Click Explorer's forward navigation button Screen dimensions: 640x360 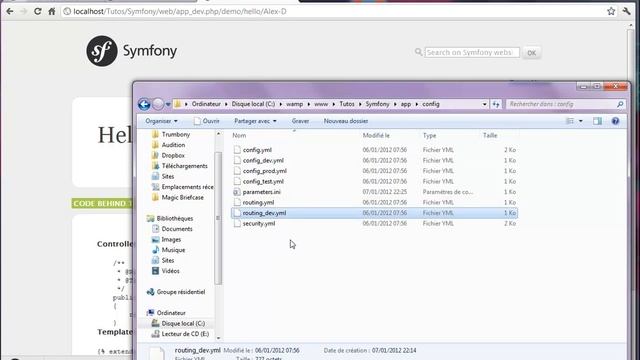[158, 104]
